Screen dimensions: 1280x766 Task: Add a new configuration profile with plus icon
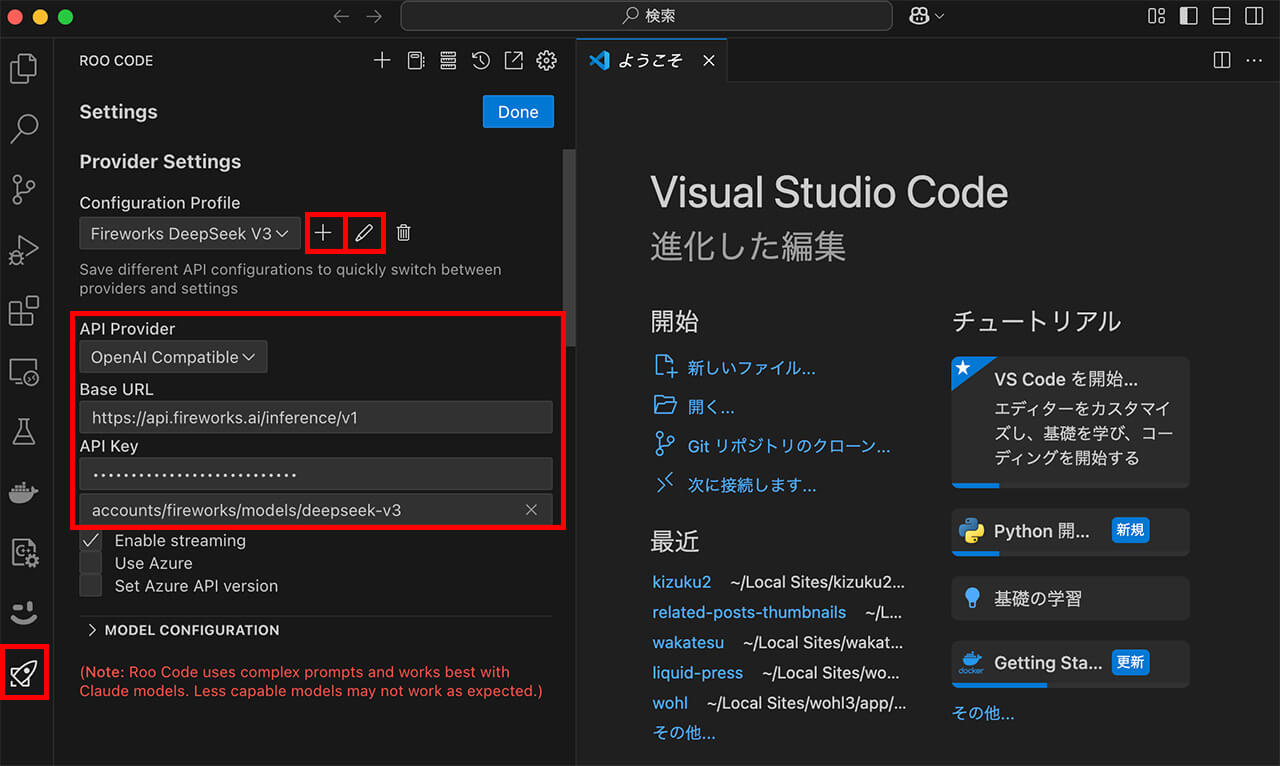click(x=323, y=233)
